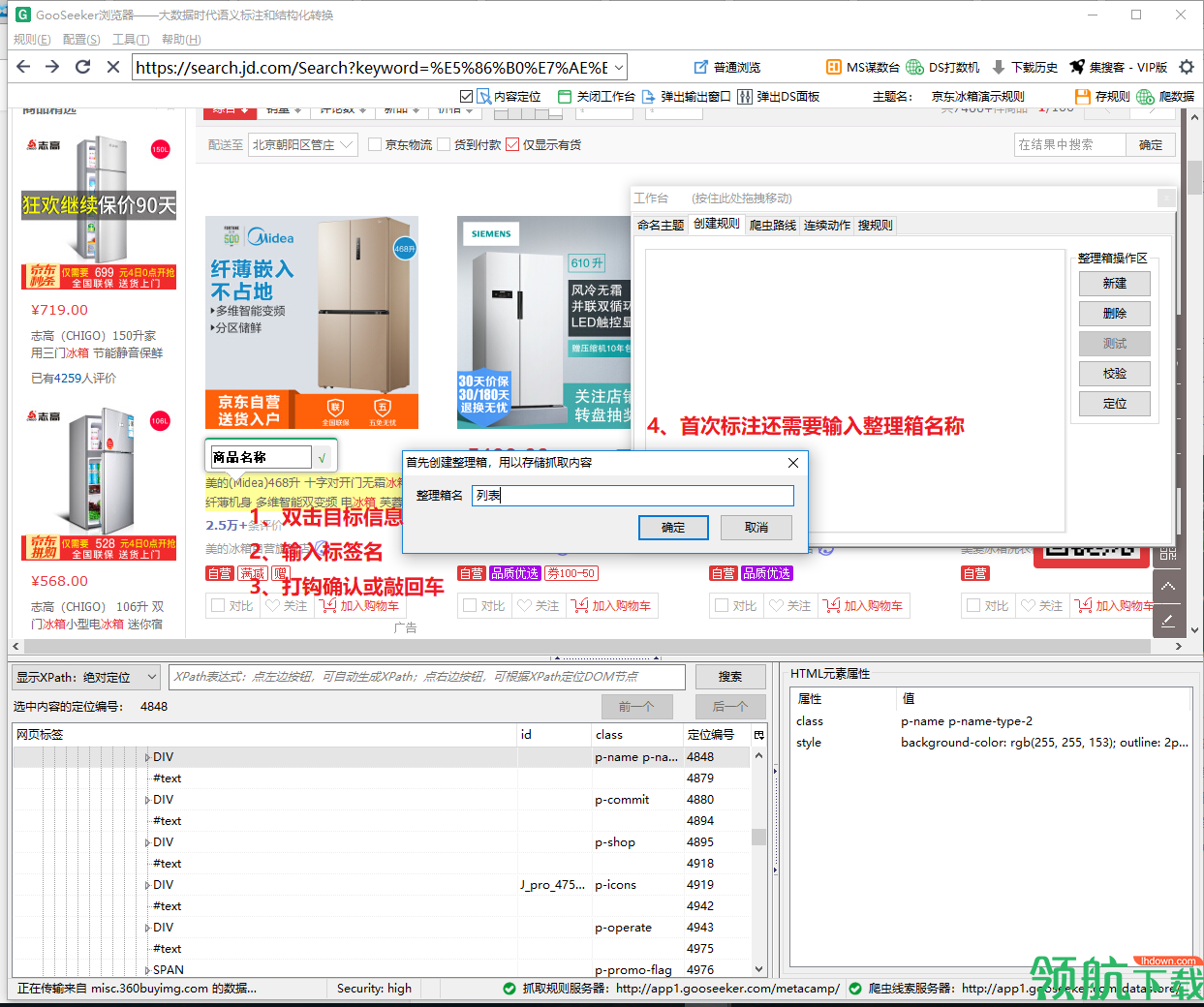
Task: Check 对比 for the Siemens fridge
Action: point(470,606)
